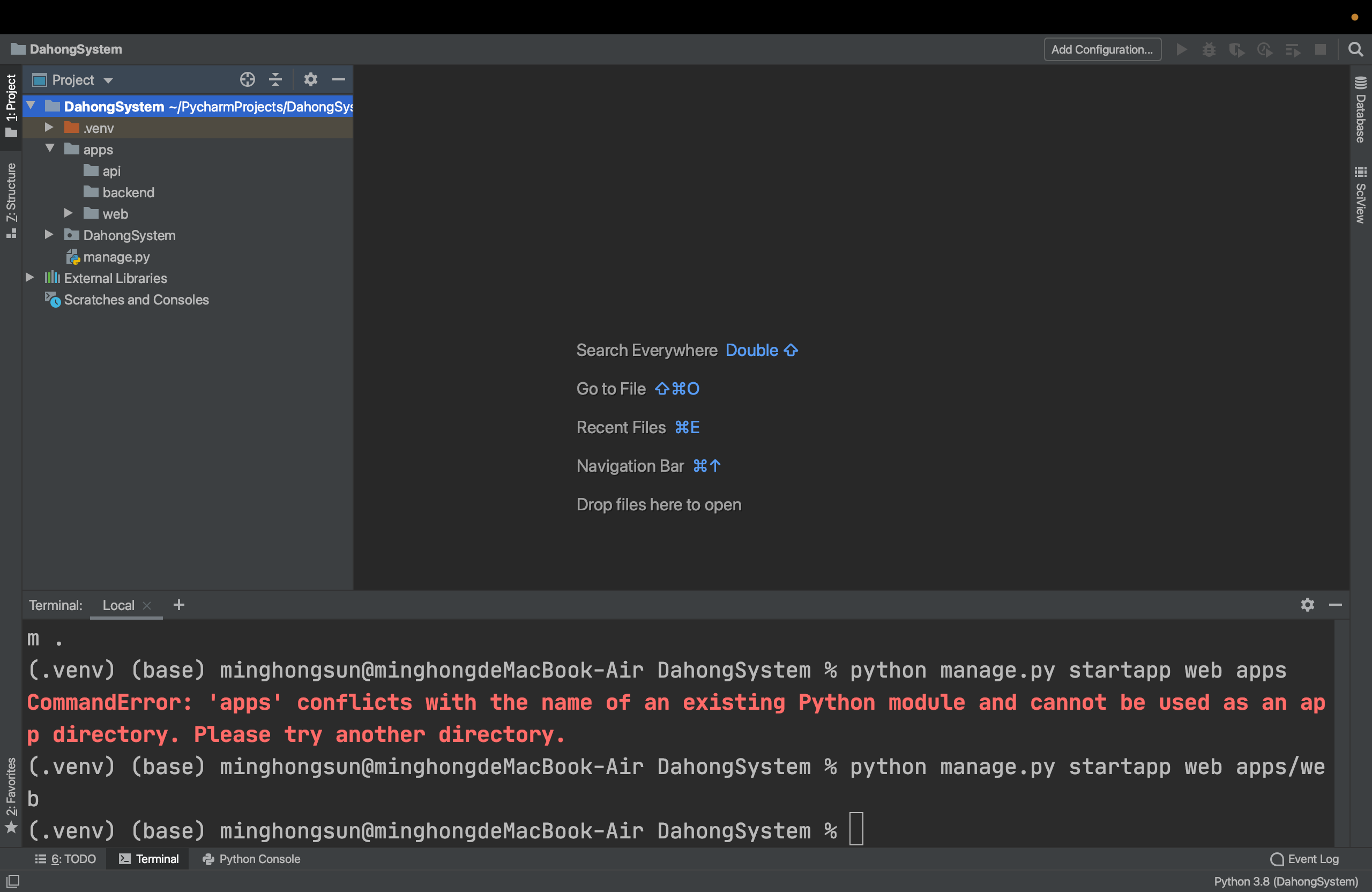Expand the .venv folder arrow
The width and height of the screenshot is (1372, 892).
[50, 127]
